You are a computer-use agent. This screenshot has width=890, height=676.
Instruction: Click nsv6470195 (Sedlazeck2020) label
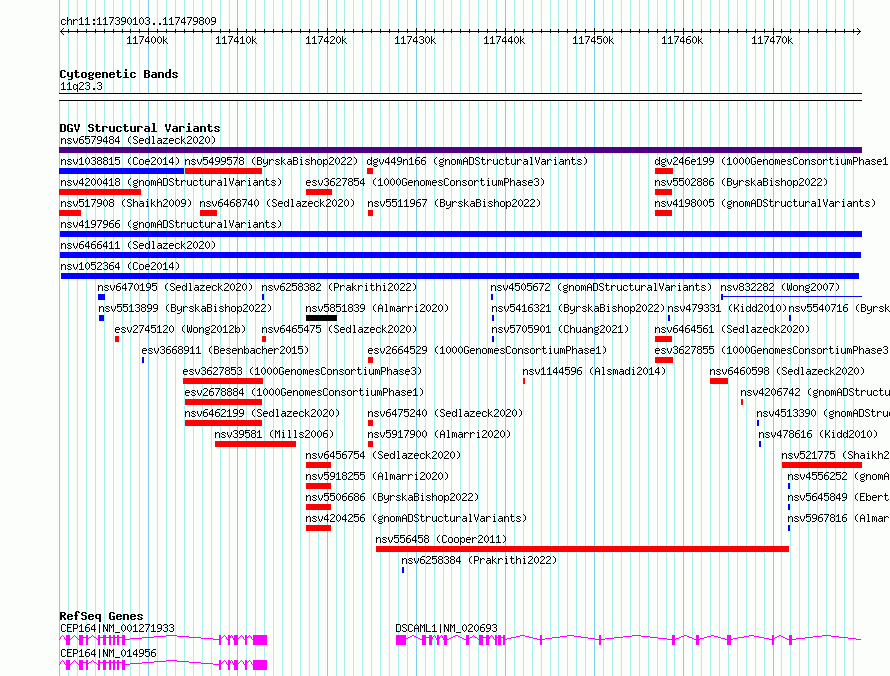click(x=175, y=287)
